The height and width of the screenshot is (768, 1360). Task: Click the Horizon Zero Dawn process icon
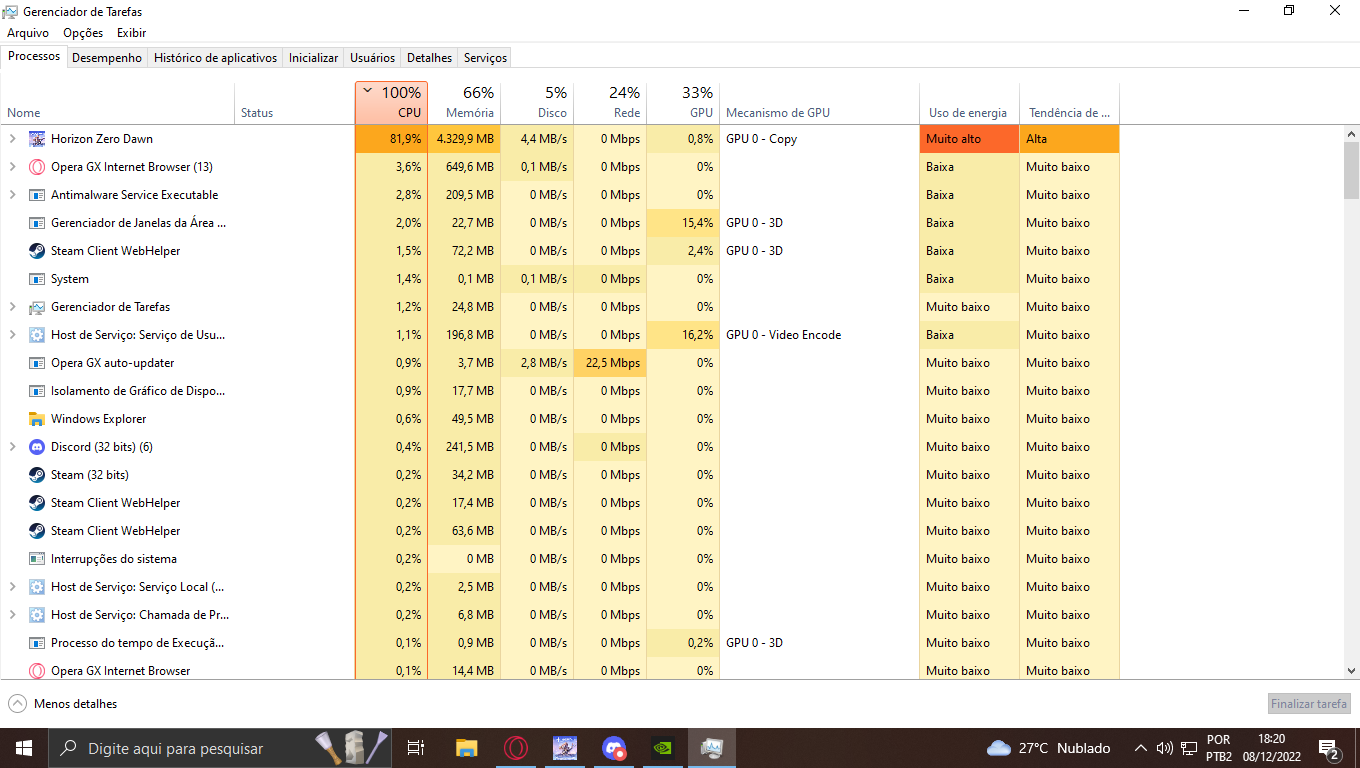(x=37, y=139)
